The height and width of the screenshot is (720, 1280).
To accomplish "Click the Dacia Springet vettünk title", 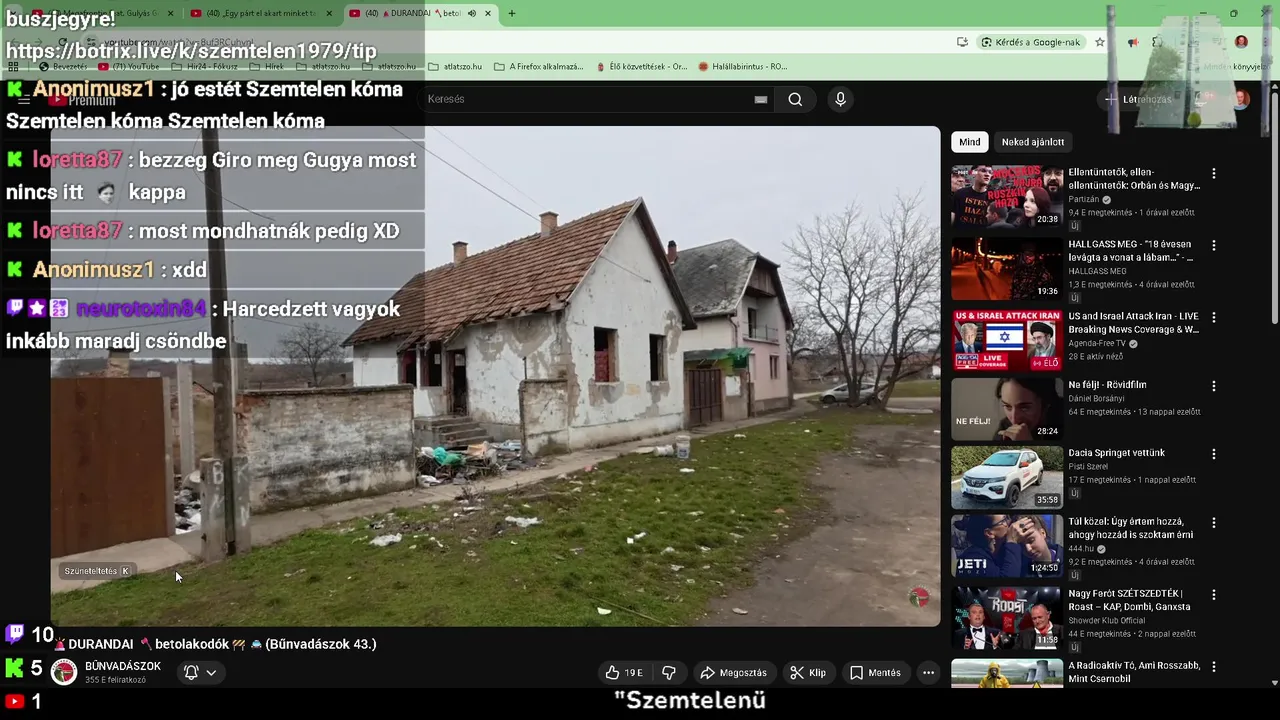I will pos(1117,453).
